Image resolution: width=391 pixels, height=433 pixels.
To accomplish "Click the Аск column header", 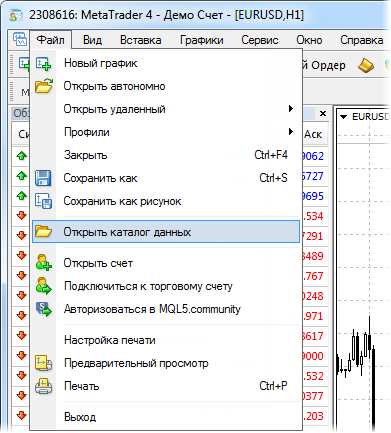I will pyautogui.click(x=313, y=134).
